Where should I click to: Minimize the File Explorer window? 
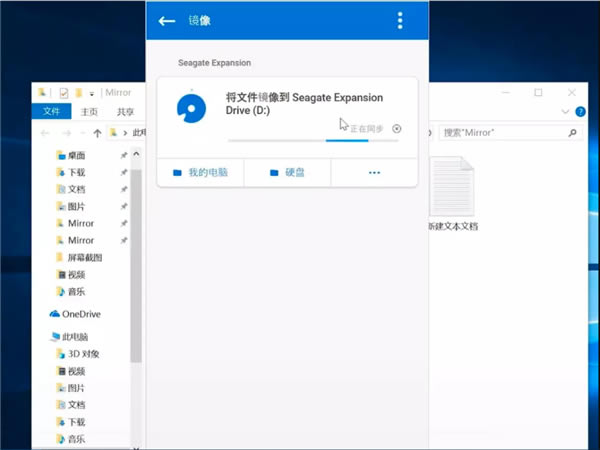(x=506, y=93)
